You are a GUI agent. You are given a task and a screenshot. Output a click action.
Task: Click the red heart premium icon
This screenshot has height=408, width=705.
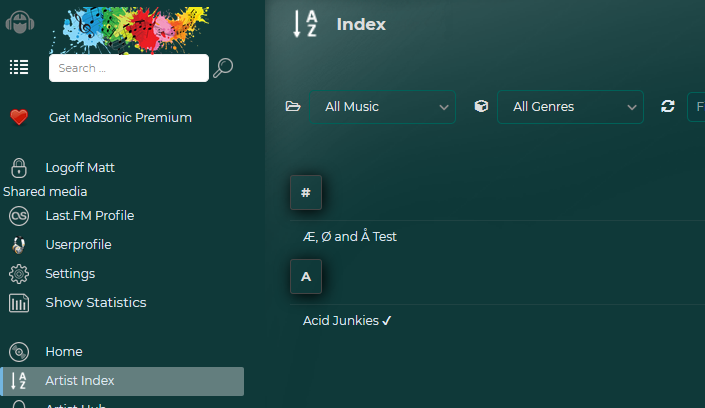pos(19,117)
